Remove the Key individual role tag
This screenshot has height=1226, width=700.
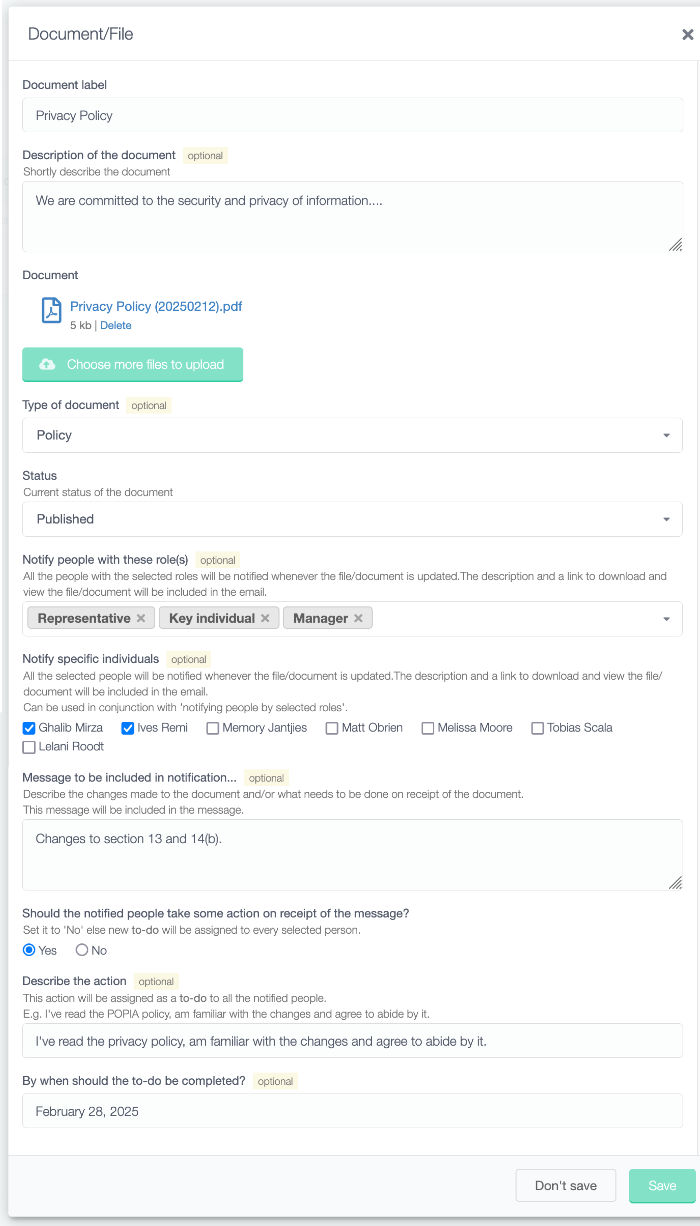point(265,619)
